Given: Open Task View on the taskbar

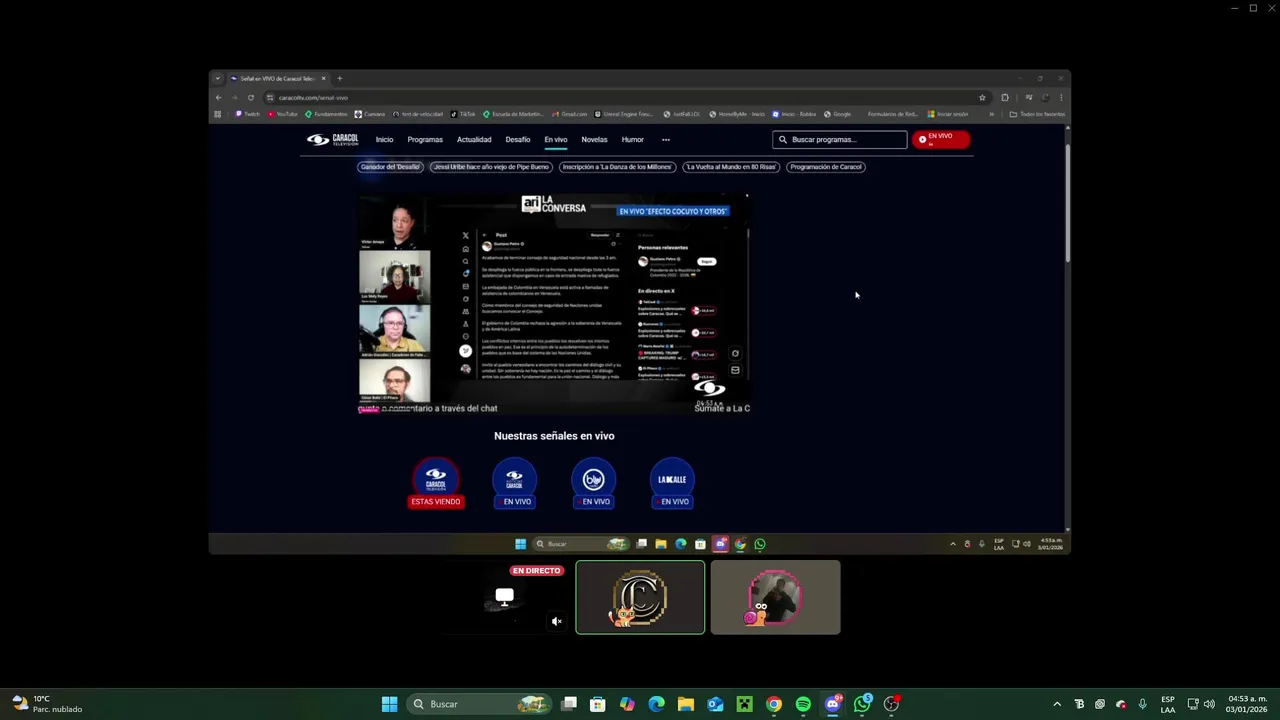Looking at the screenshot, I should click(569, 704).
